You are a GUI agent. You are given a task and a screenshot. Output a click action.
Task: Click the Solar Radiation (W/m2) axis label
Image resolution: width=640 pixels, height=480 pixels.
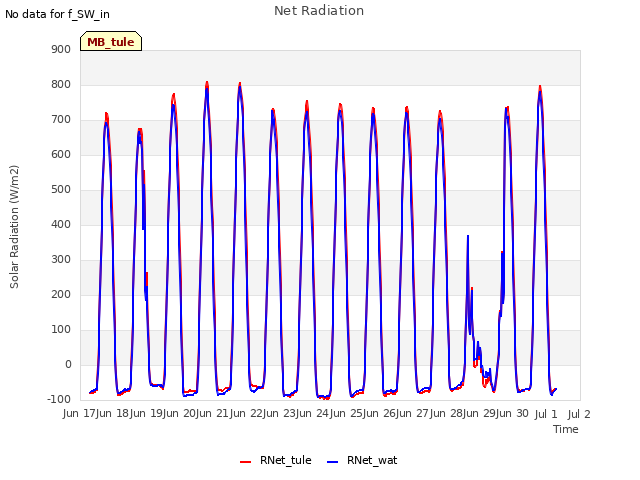pos(14,227)
